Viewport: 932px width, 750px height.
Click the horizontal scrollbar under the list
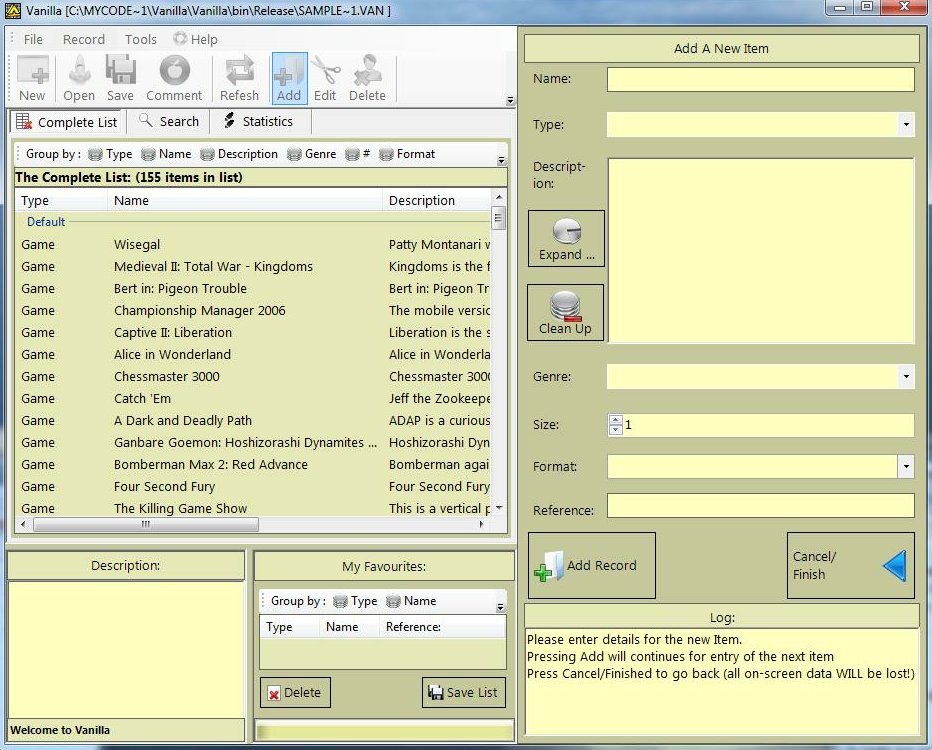150,525
